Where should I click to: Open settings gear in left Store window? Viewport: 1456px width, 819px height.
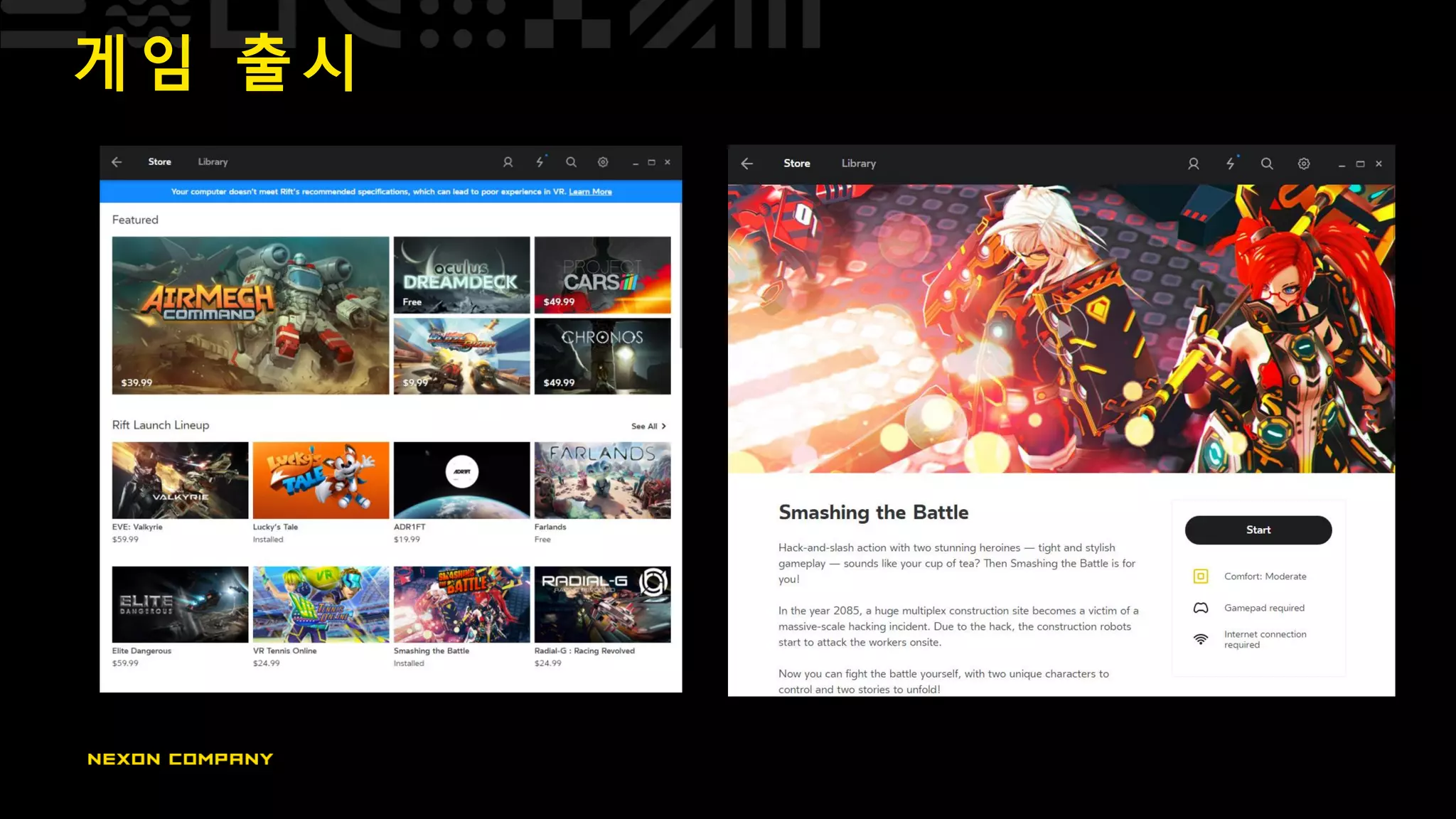[603, 162]
